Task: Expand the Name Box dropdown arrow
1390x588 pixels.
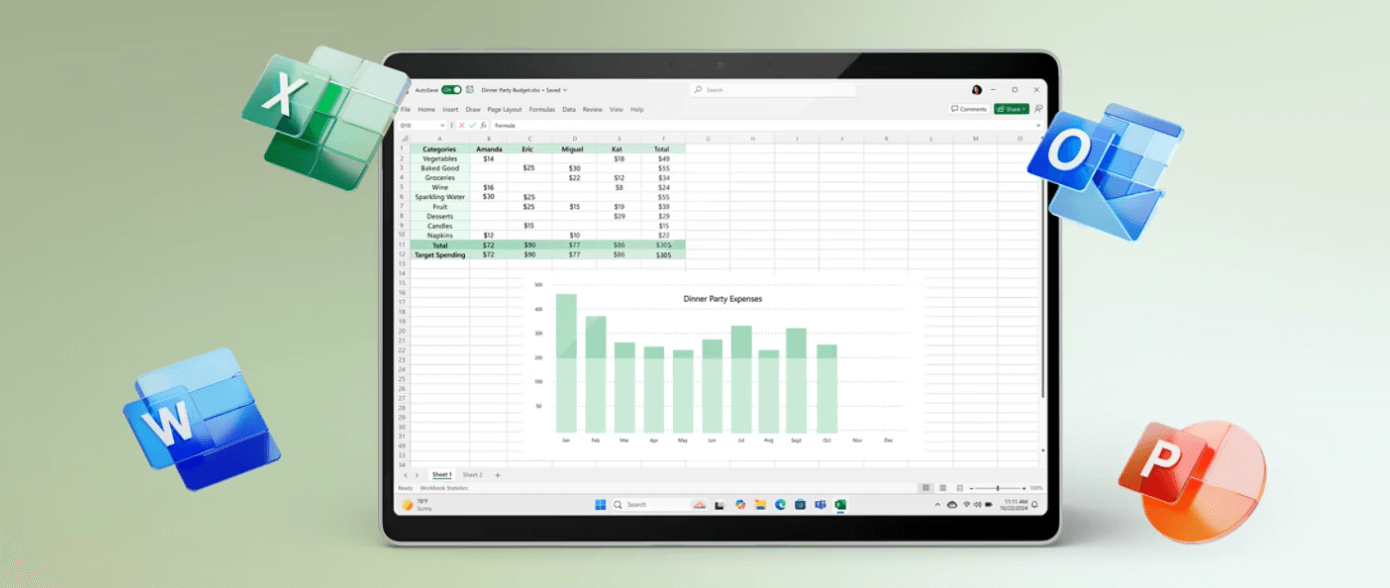Action: coord(442,126)
